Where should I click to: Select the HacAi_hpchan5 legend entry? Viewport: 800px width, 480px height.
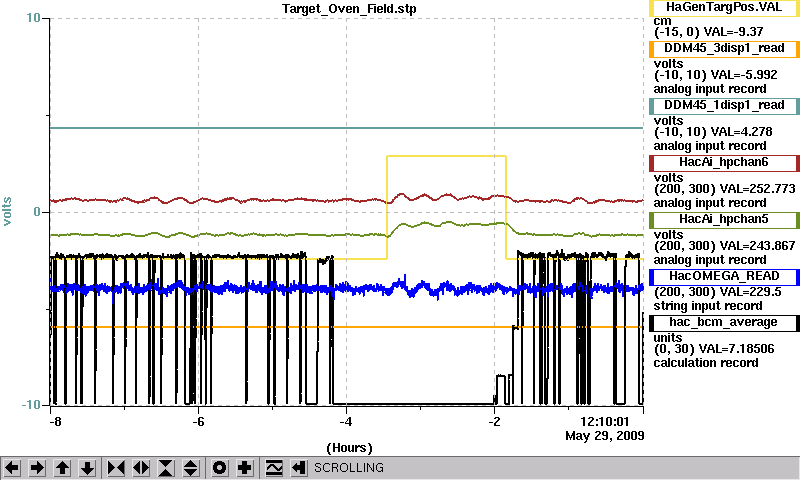[724, 220]
